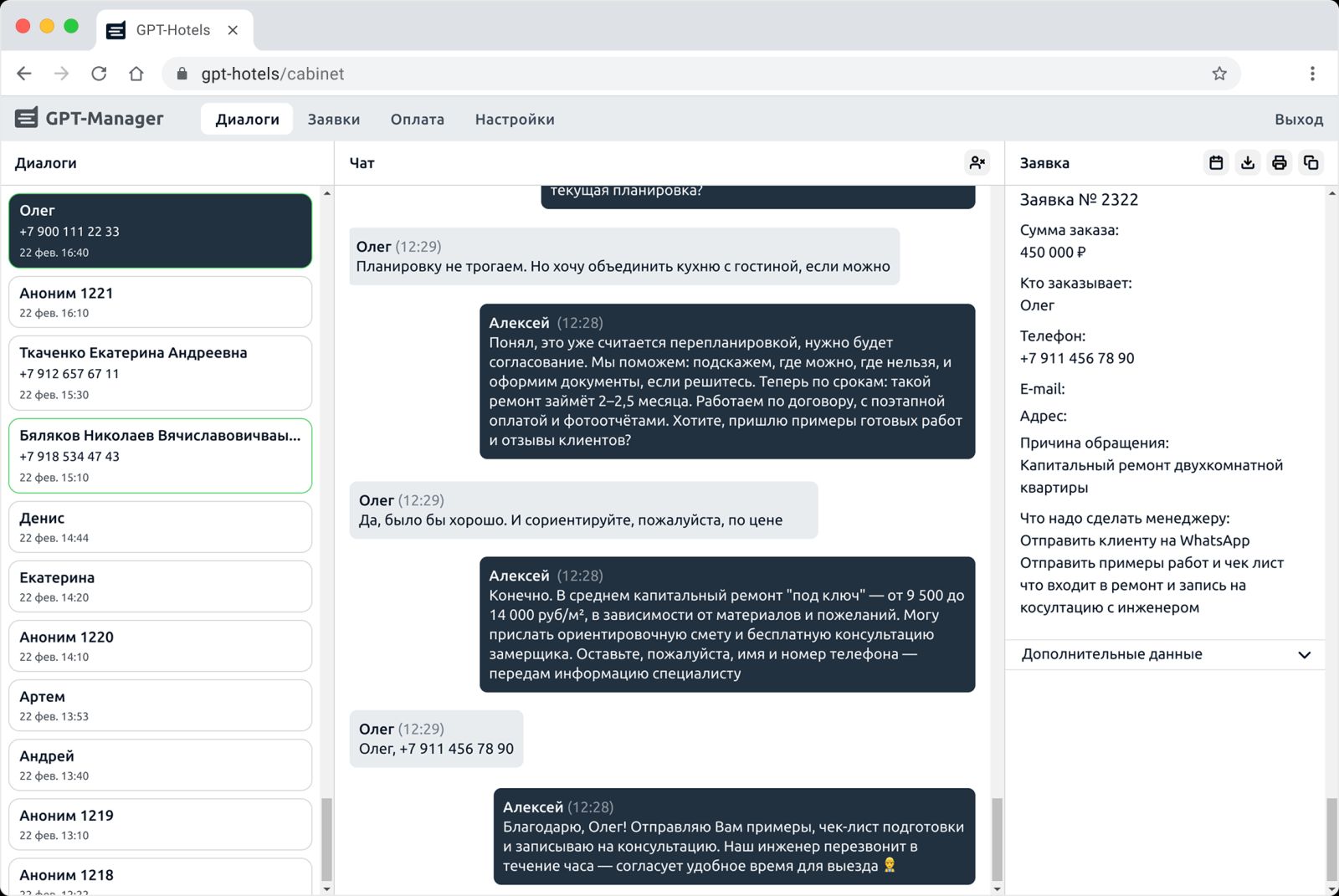The width and height of the screenshot is (1339, 896).
Task: Click the calendar icon in Заявка header
Action: (1216, 163)
